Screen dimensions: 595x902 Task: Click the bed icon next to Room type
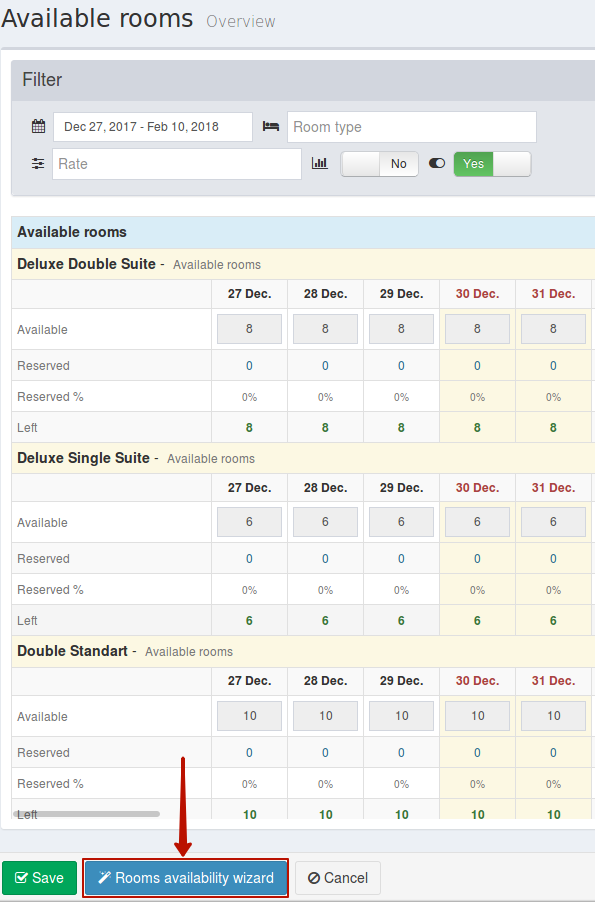click(270, 127)
